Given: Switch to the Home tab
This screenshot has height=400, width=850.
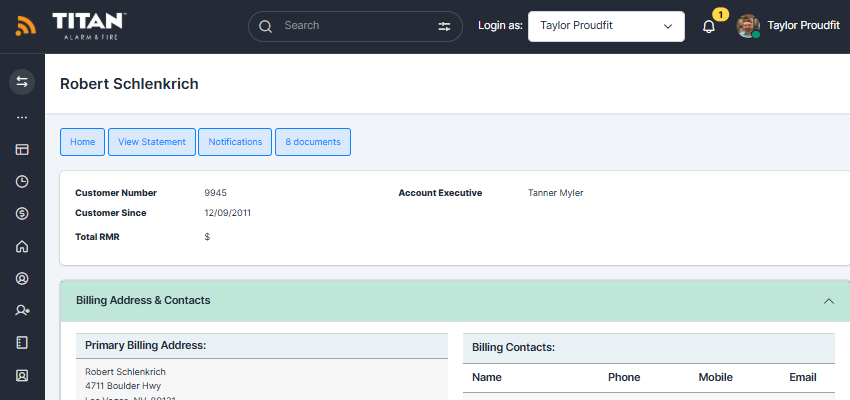Looking at the screenshot, I should pos(82,142).
